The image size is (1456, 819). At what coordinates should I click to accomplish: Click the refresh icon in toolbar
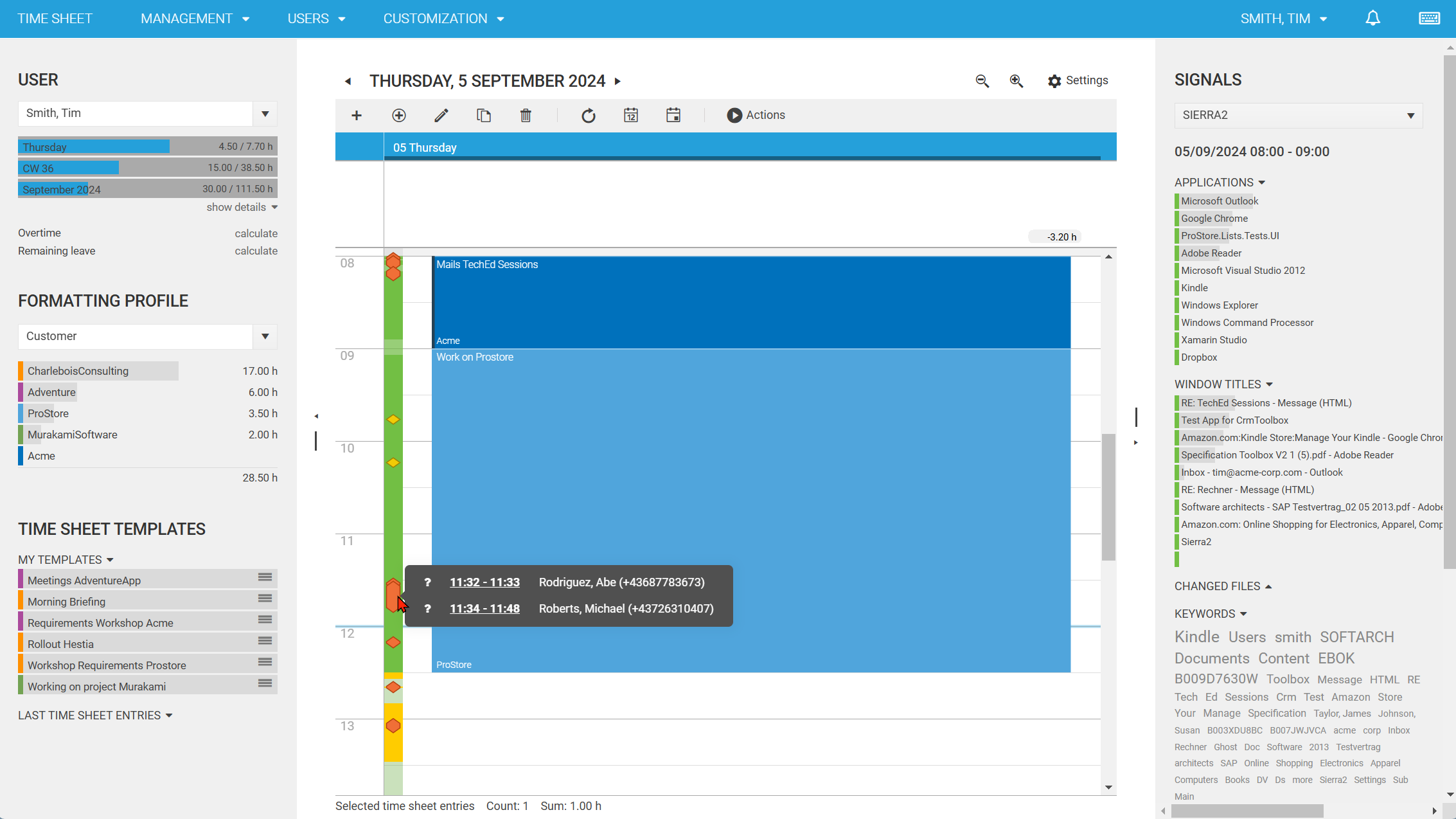588,115
